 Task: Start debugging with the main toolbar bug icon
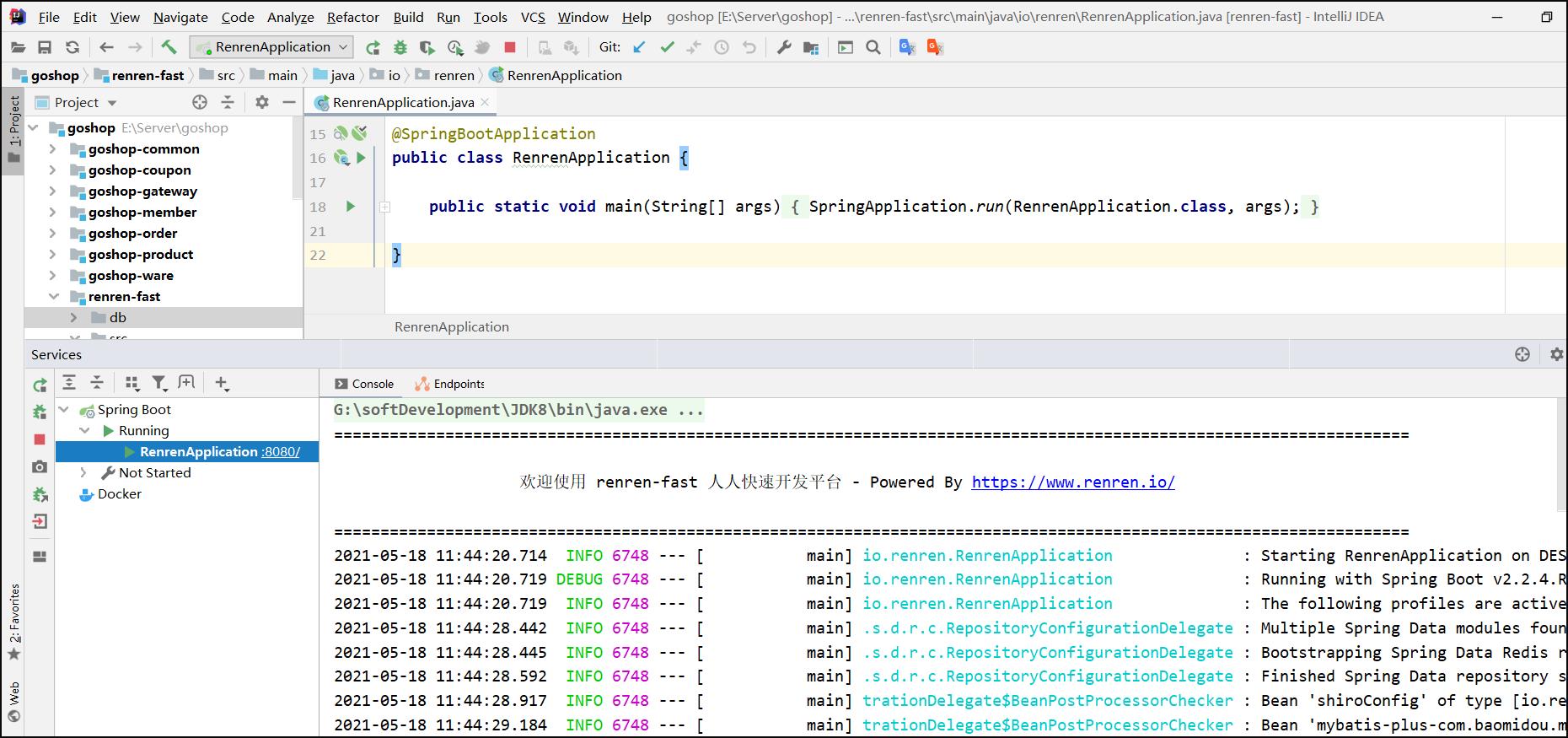(x=400, y=47)
